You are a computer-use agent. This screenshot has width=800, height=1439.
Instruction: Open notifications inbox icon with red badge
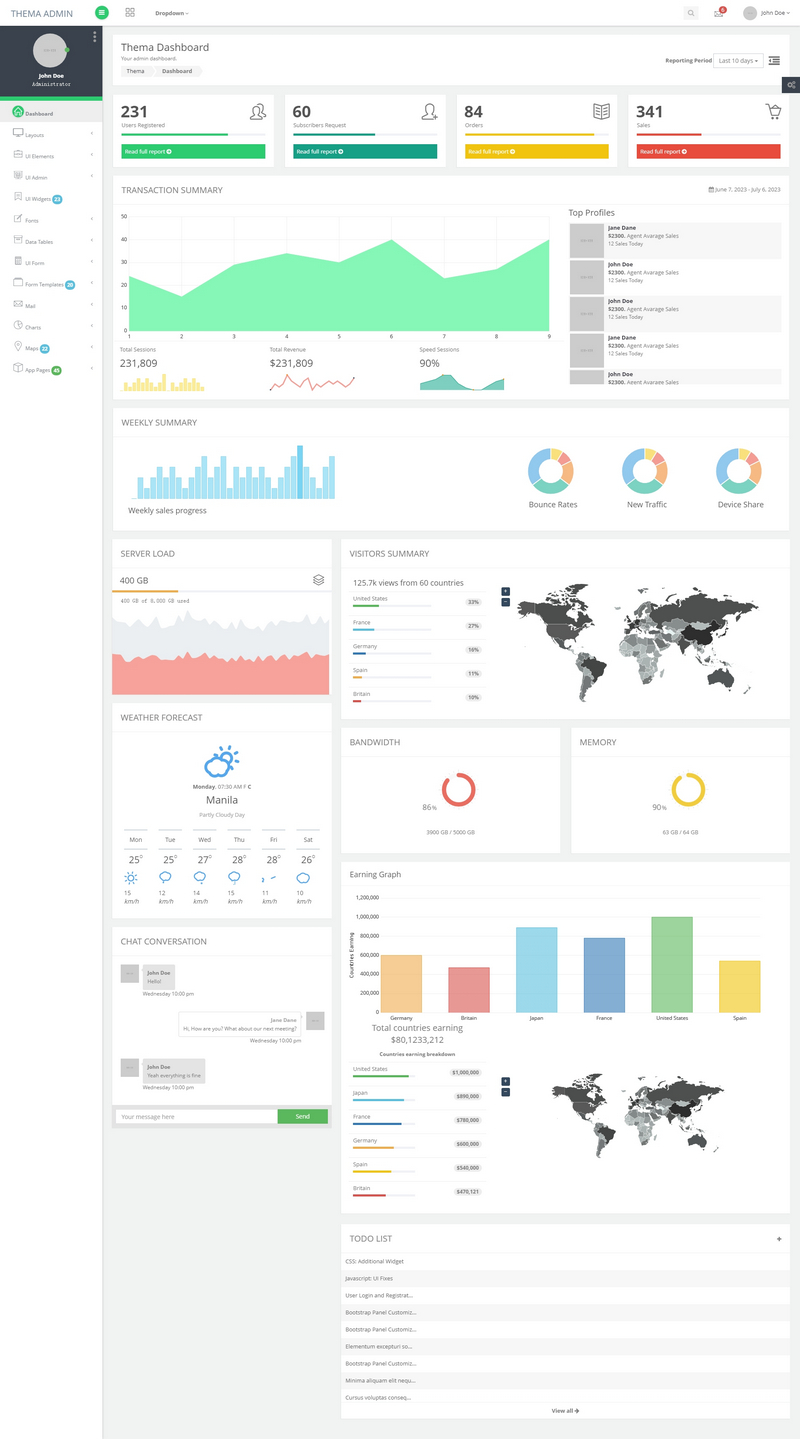pos(718,13)
